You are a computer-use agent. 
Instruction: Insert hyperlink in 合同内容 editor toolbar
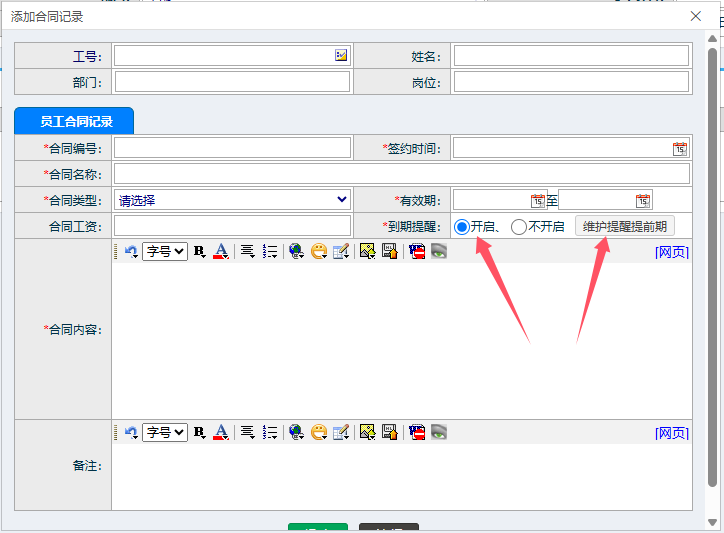click(x=296, y=252)
